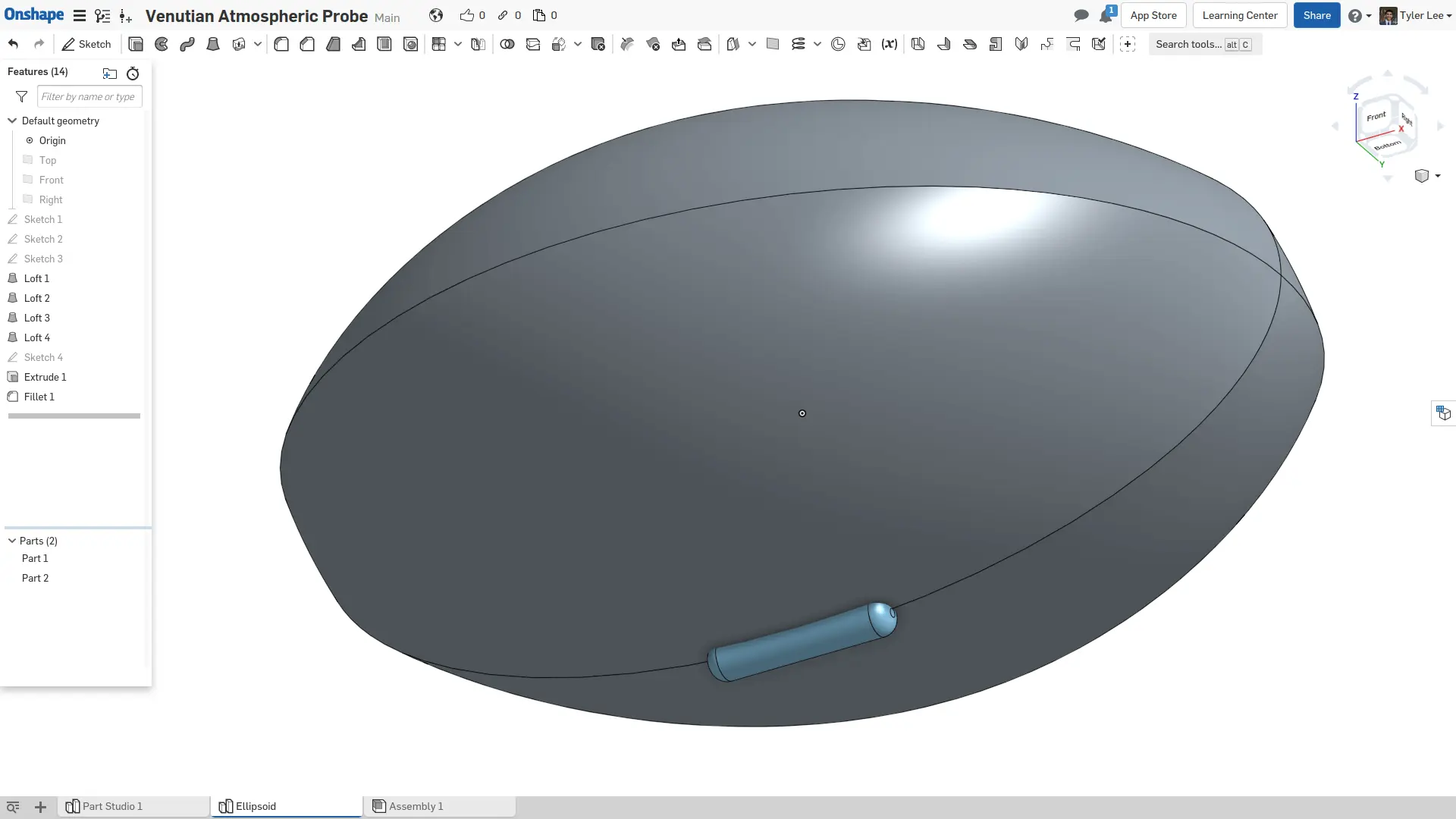Collapse the Default geometry group
Viewport: 1456px width, 819px height.
click(11, 121)
